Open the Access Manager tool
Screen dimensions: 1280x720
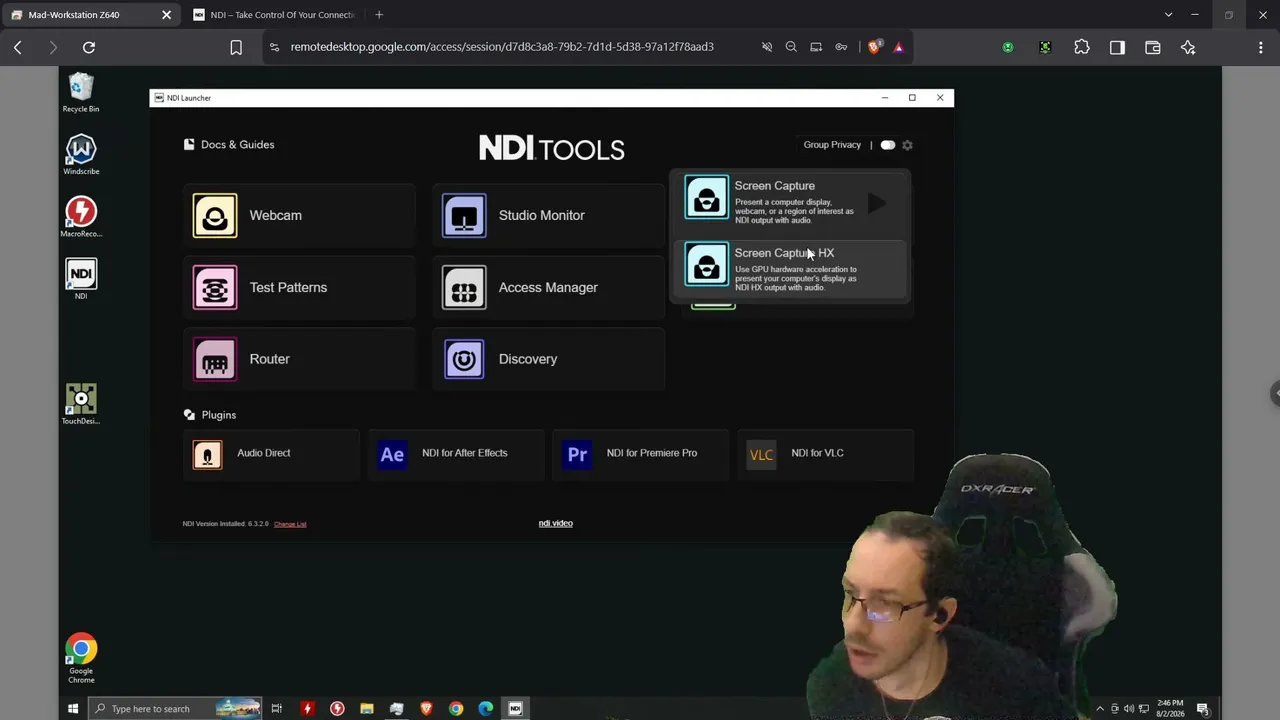(548, 287)
